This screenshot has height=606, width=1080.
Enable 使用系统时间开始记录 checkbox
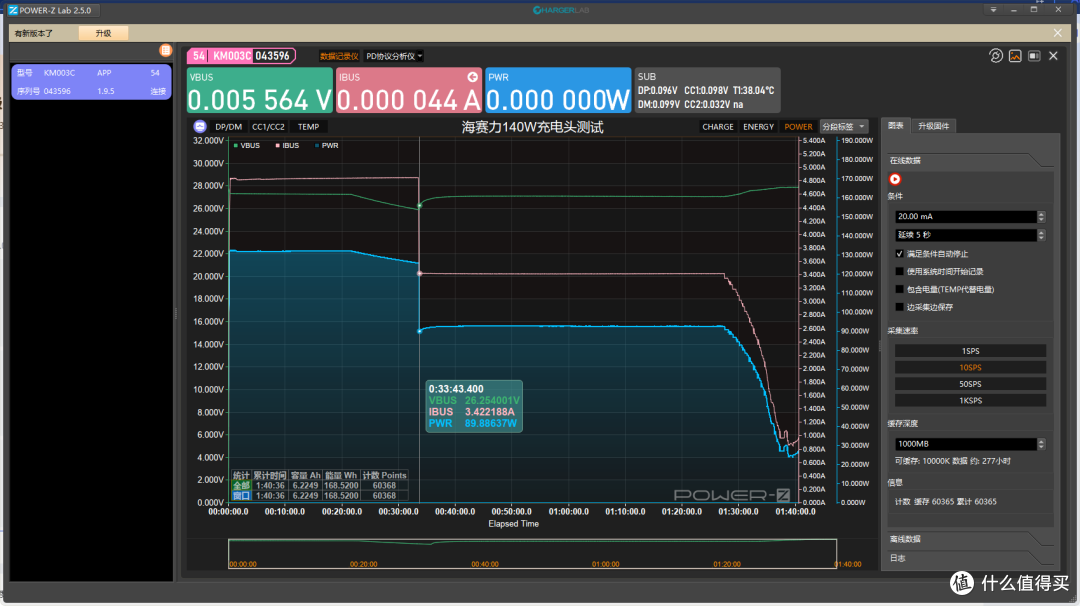click(900, 271)
